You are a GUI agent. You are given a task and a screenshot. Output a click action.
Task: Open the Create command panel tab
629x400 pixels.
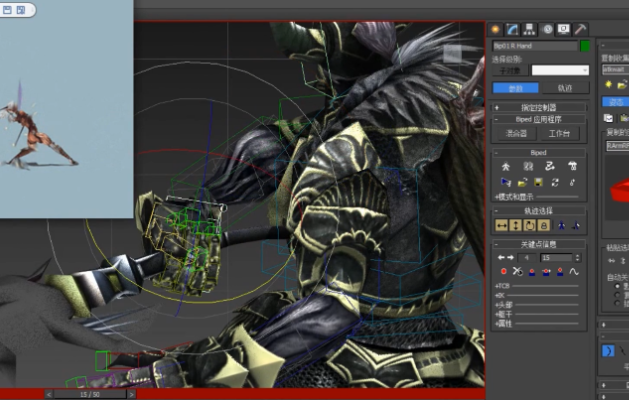pyautogui.click(x=495, y=29)
